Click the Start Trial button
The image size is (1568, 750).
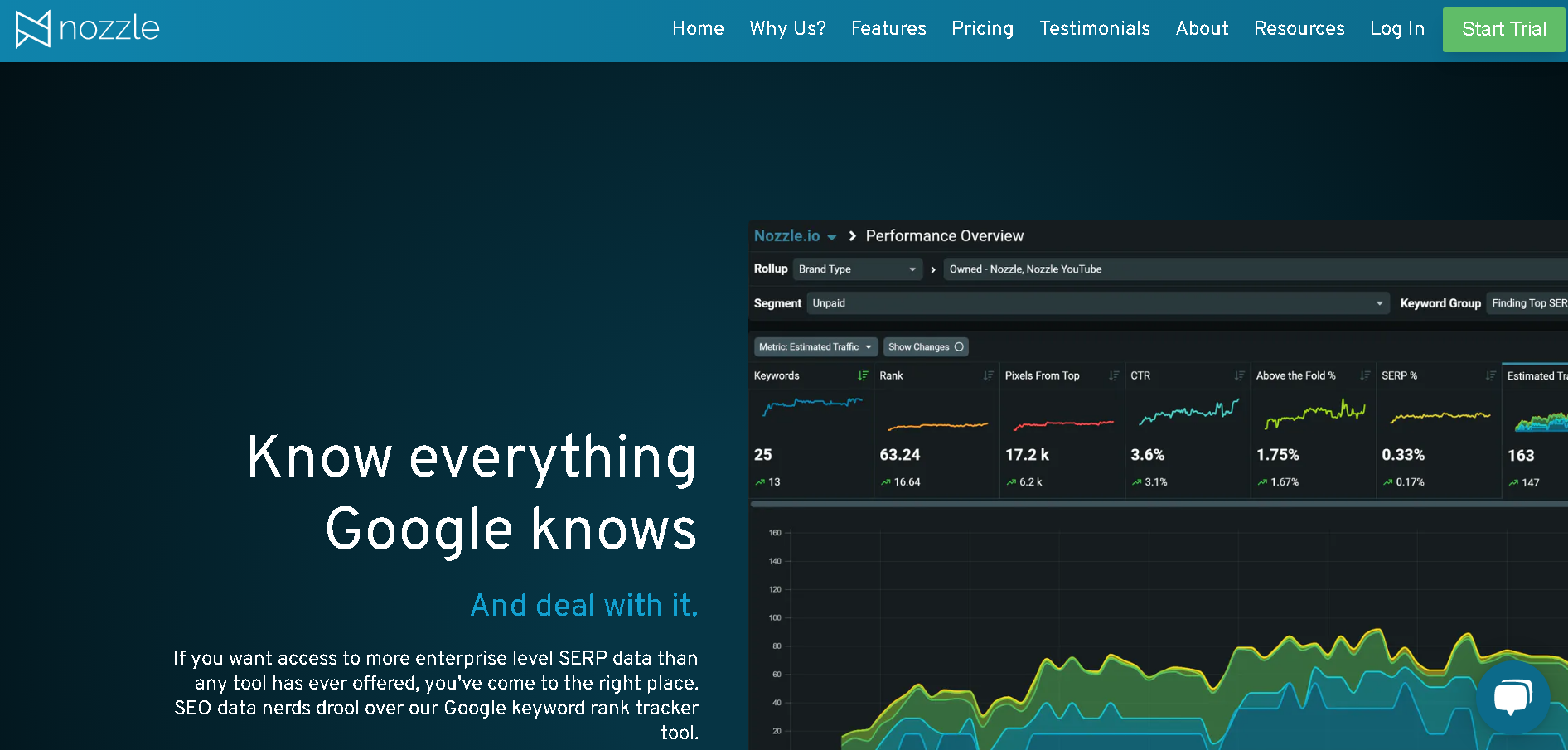tap(1503, 30)
